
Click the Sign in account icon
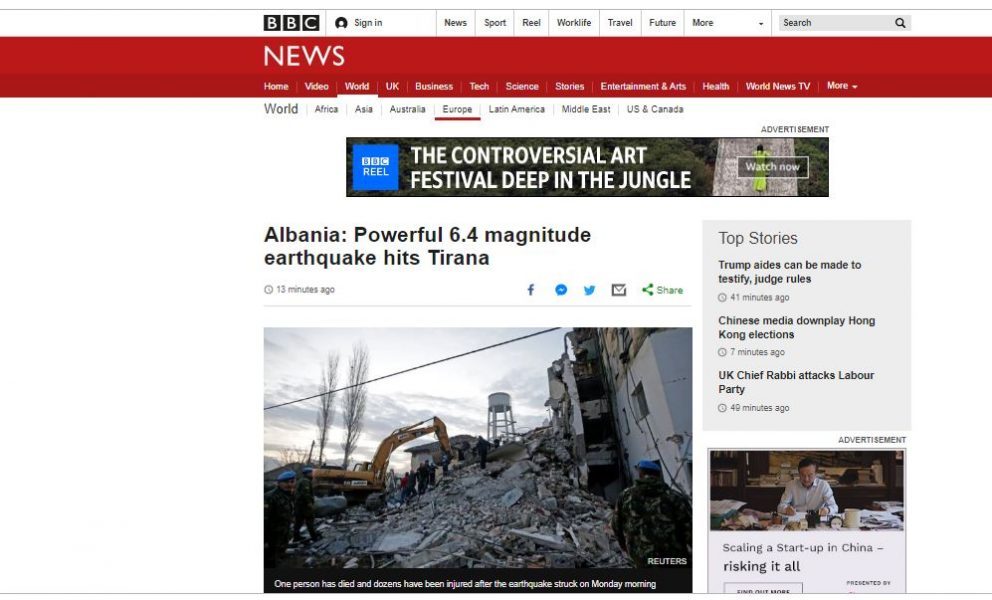pyautogui.click(x=341, y=23)
